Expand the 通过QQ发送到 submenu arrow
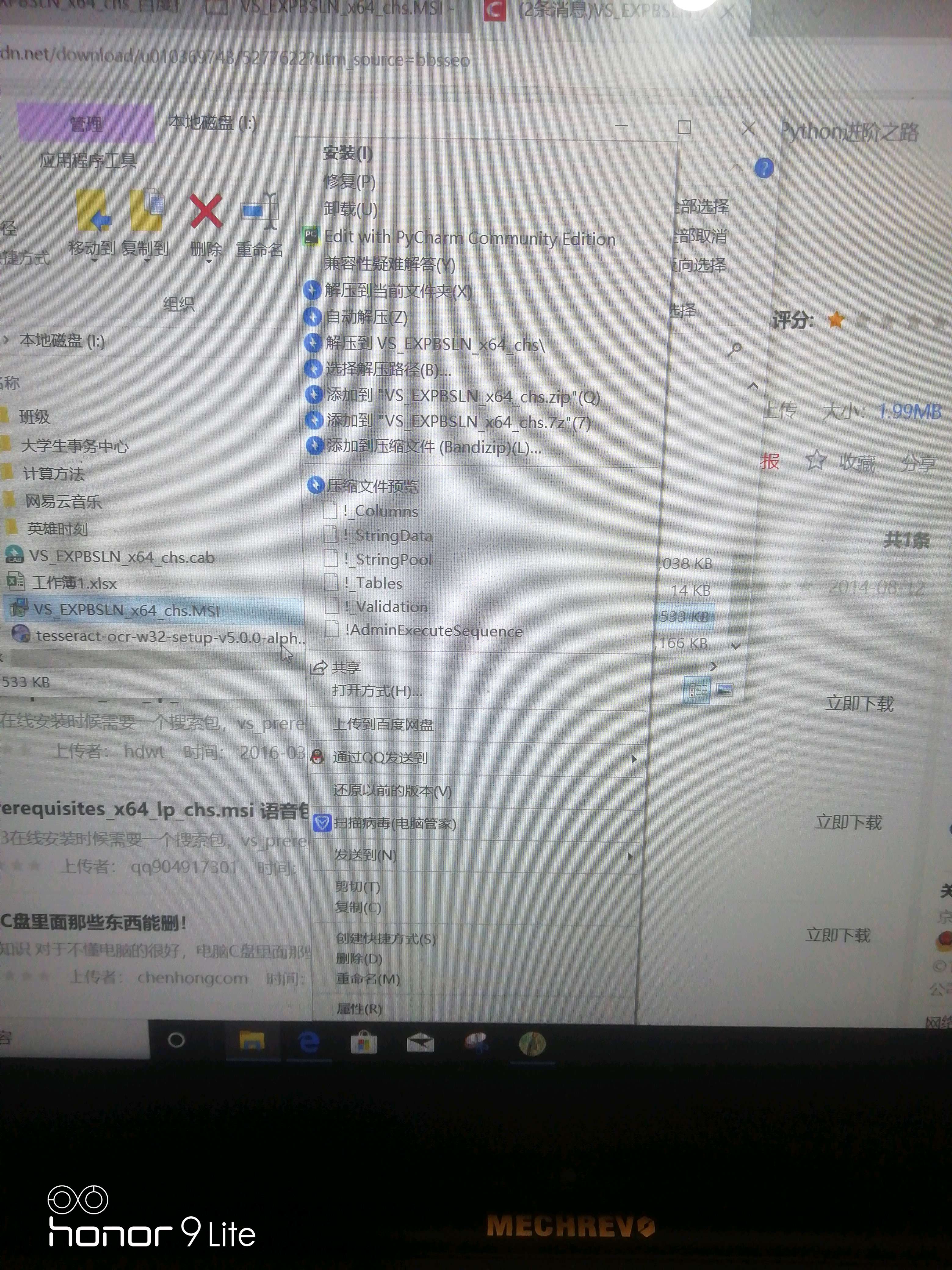The height and width of the screenshot is (1270, 952). pos(633,759)
